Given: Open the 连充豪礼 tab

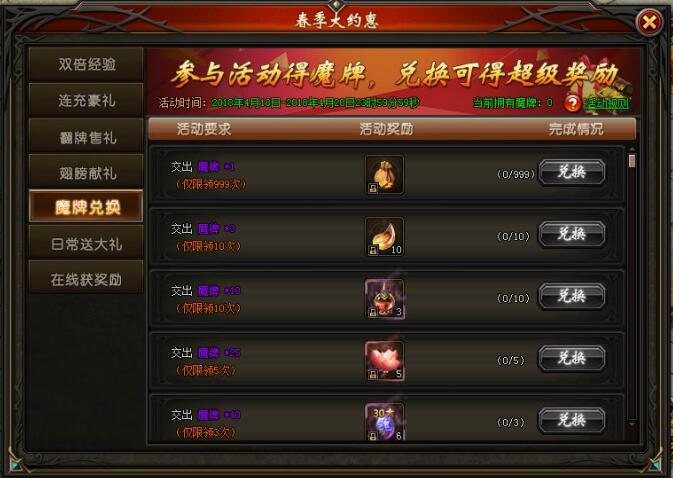Looking at the screenshot, I should [x=86, y=100].
